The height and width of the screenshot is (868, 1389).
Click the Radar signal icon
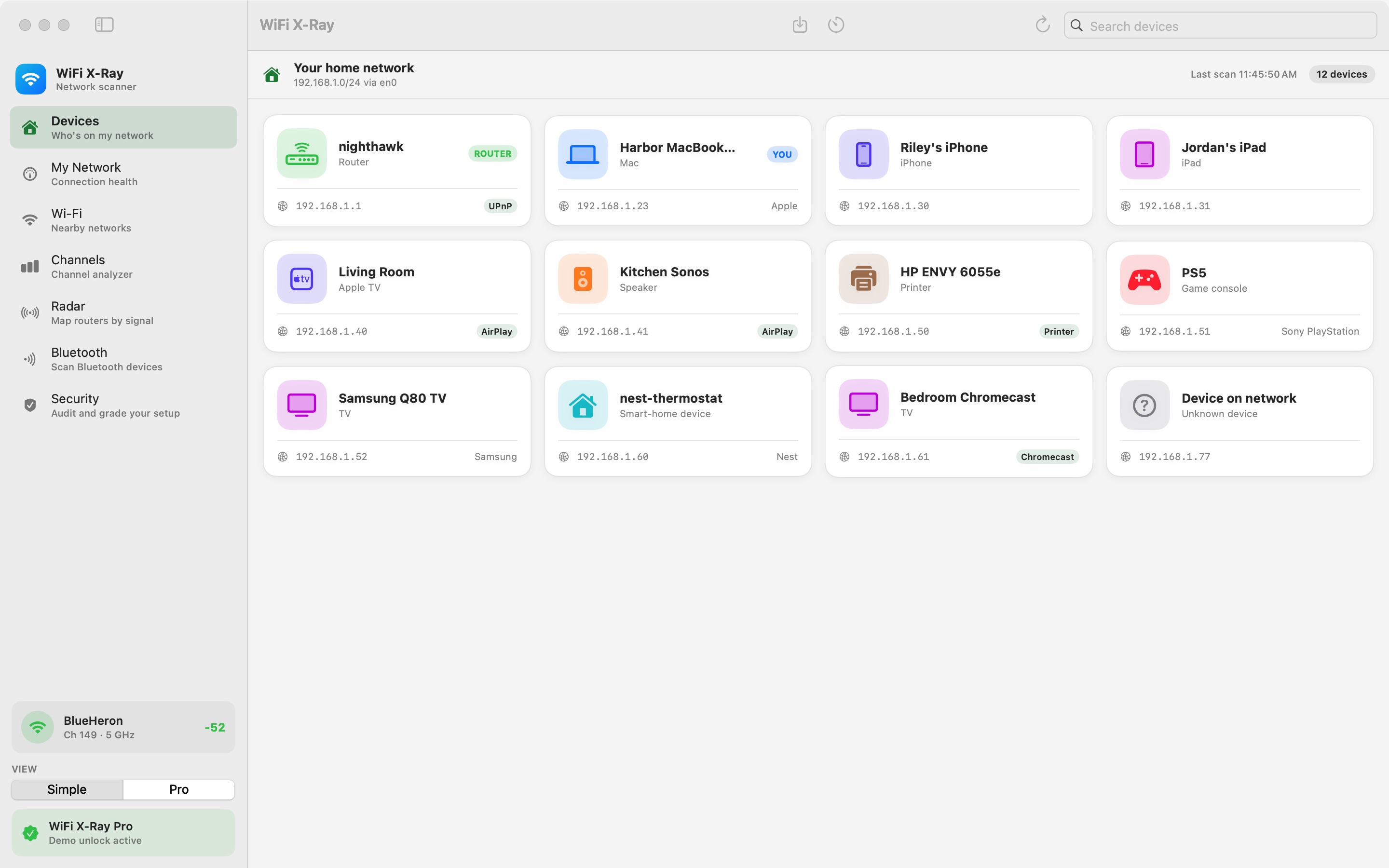point(30,313)
